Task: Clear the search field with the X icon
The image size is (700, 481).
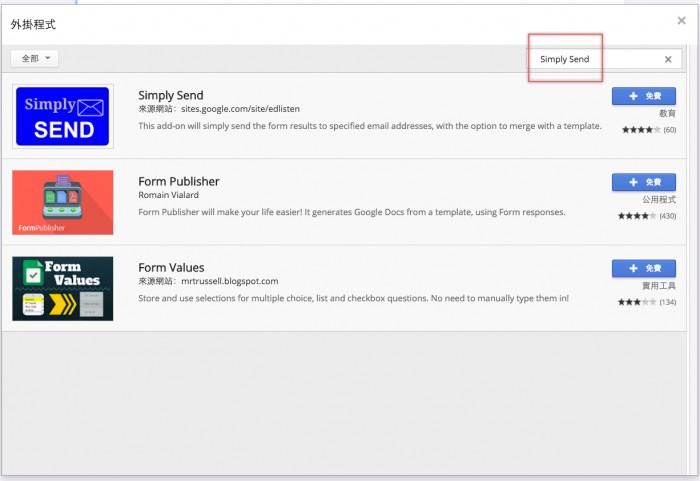Action: (x=668, y=59)
